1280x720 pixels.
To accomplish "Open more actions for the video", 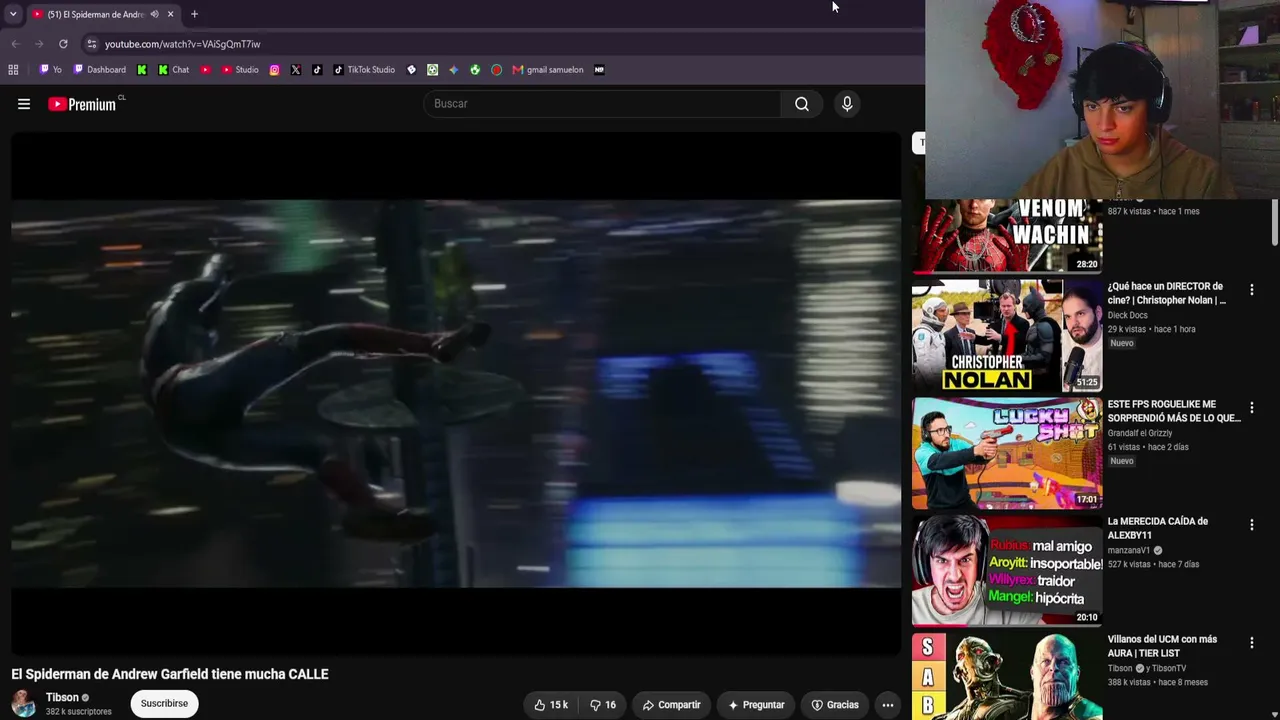I will (887, 705).
